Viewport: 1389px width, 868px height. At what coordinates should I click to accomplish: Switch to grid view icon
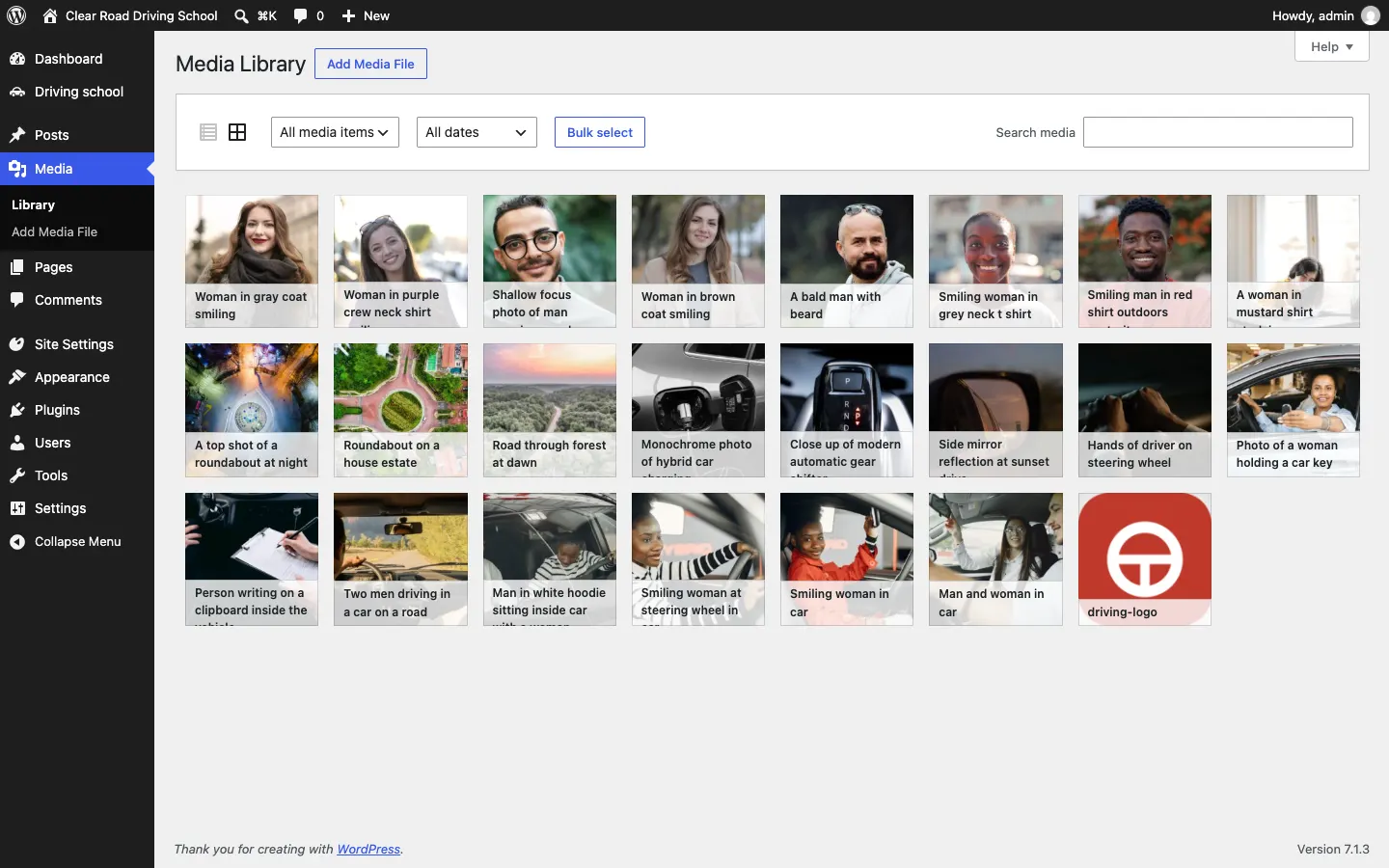pos(237,132)
